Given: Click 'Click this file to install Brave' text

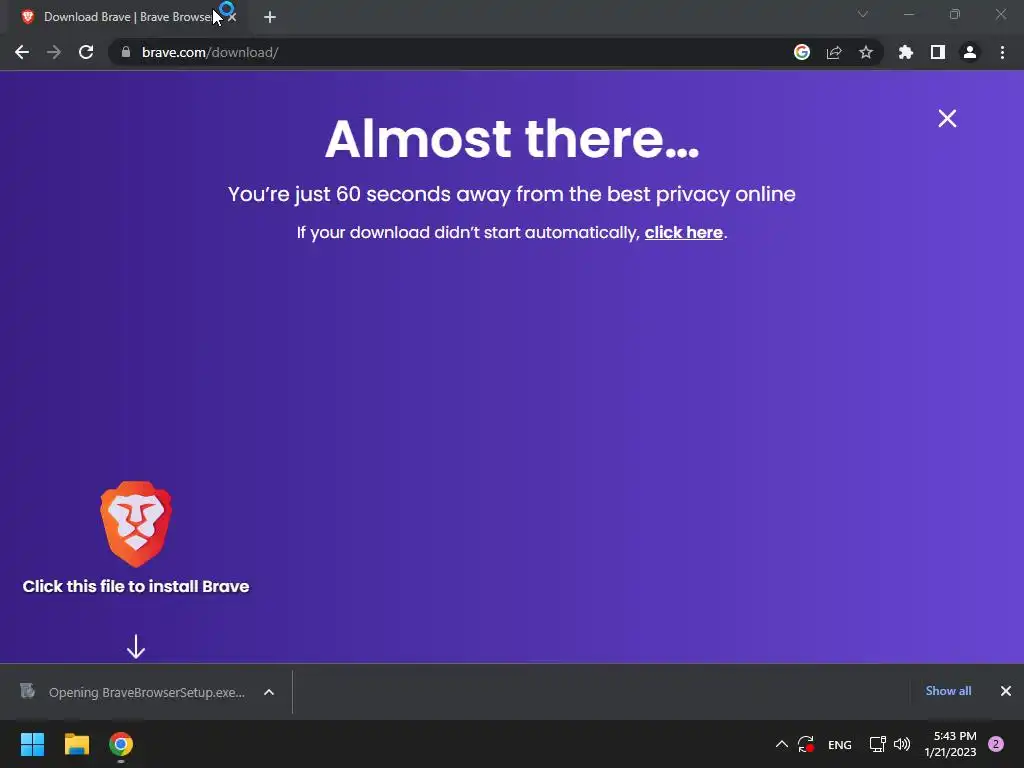Looking at the screenshot, I should coord(136,586).
